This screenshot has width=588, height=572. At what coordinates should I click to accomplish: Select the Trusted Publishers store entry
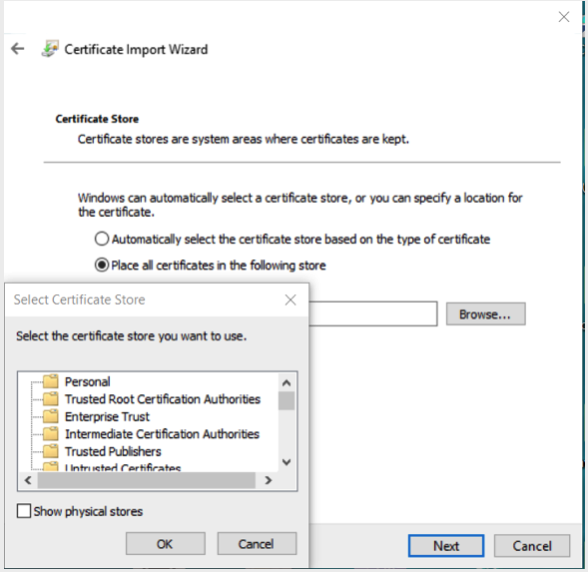pos(113,451)
